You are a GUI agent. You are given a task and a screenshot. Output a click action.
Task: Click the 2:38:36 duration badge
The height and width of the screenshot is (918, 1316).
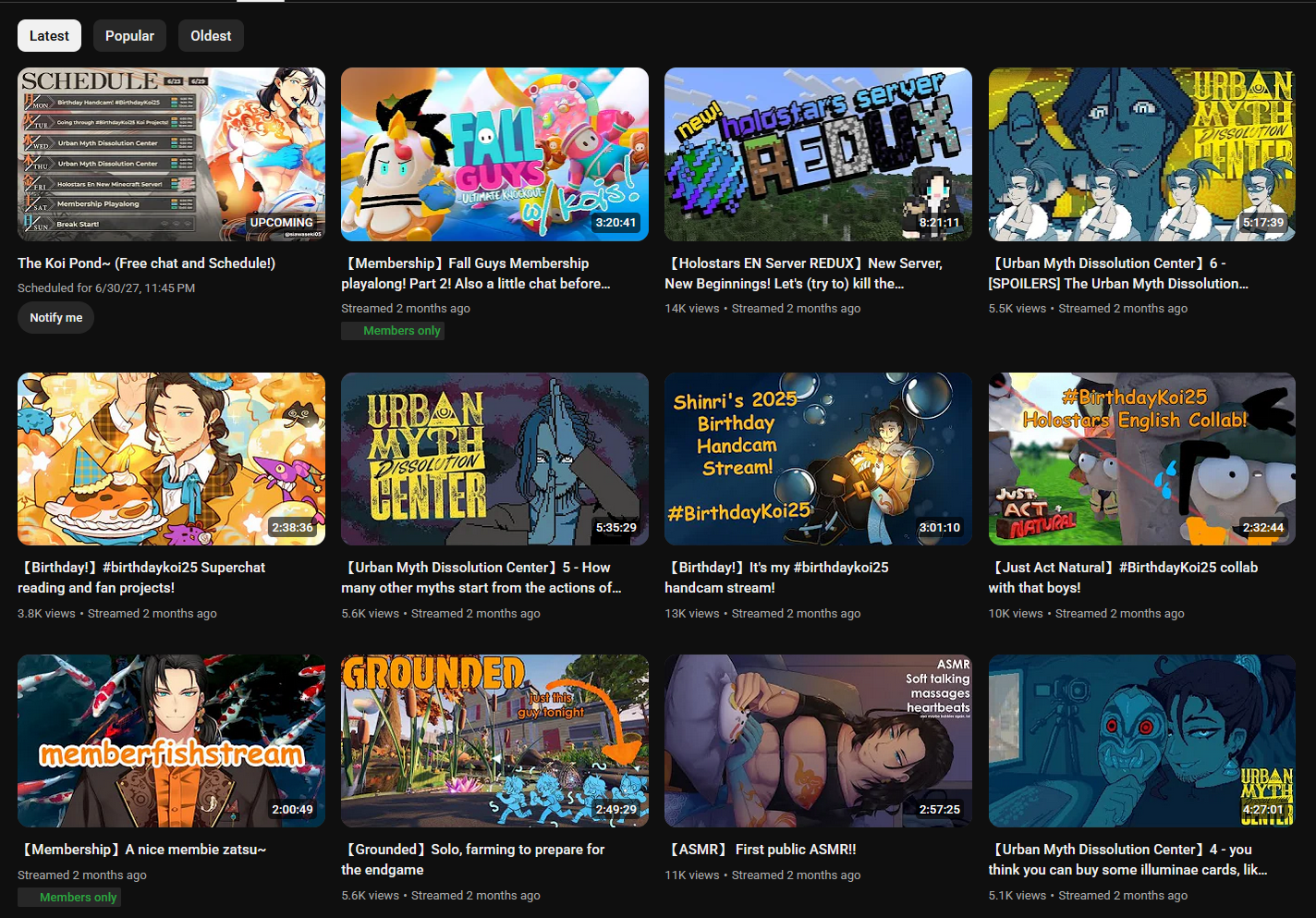tap(292, 528)
